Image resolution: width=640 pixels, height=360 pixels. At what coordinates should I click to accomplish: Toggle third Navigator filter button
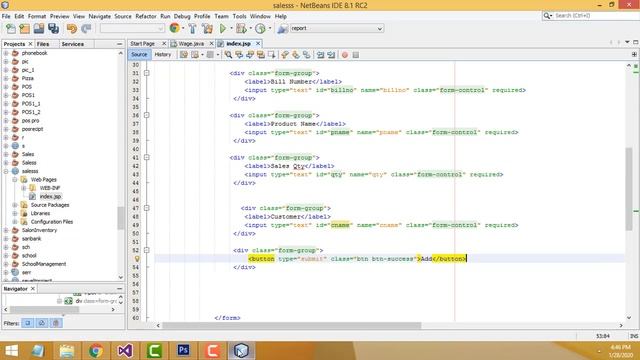click(56, 323)
